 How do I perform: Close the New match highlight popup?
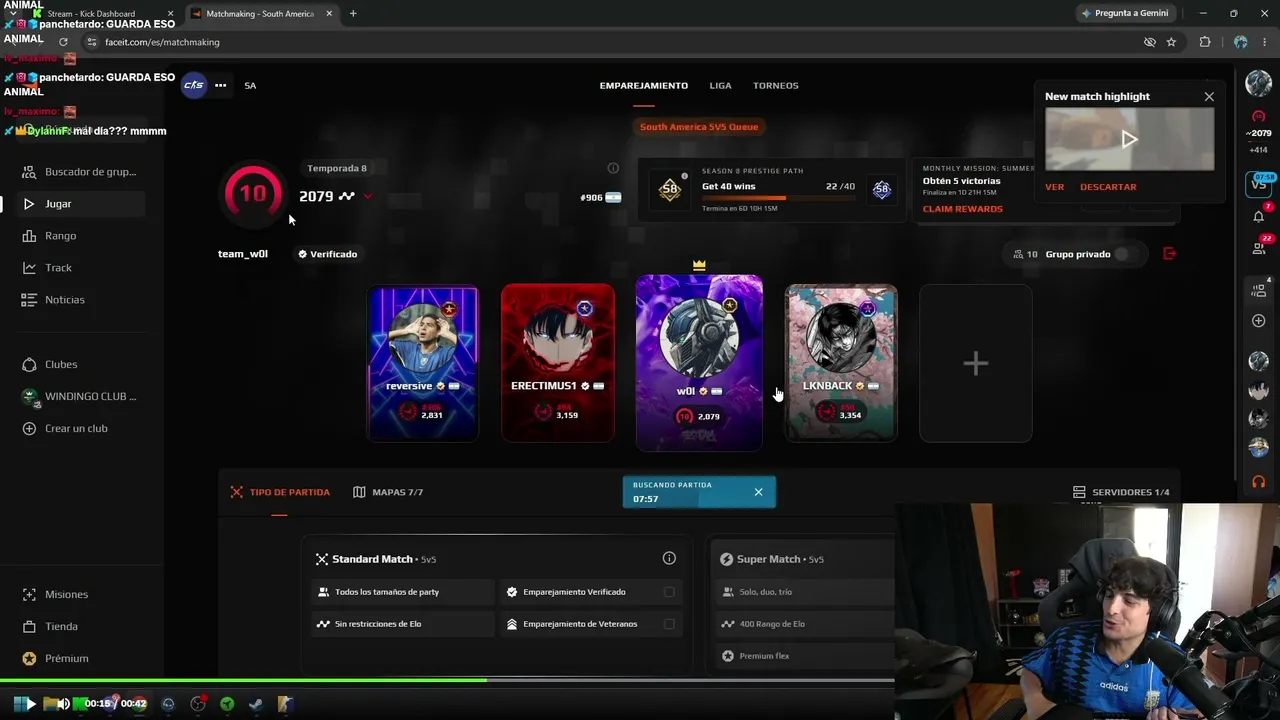pos(1209,97)
